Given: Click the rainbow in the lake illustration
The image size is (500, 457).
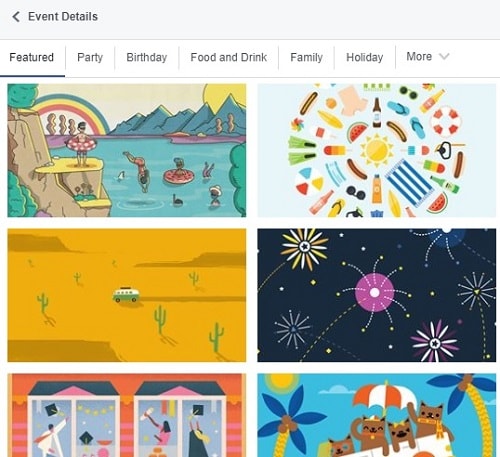Looking at the screenshot, I should click(72, 113).
